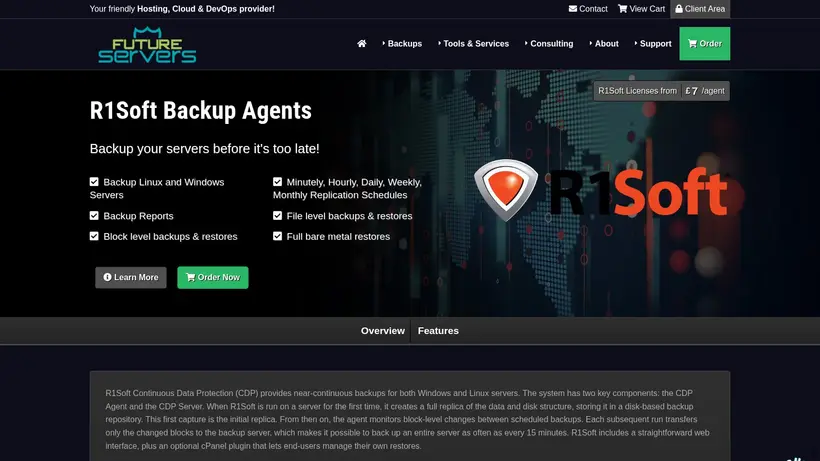This screenshot has width=820, height=461.
Task: Expand the Tools & Services menu
Action: 473,43
